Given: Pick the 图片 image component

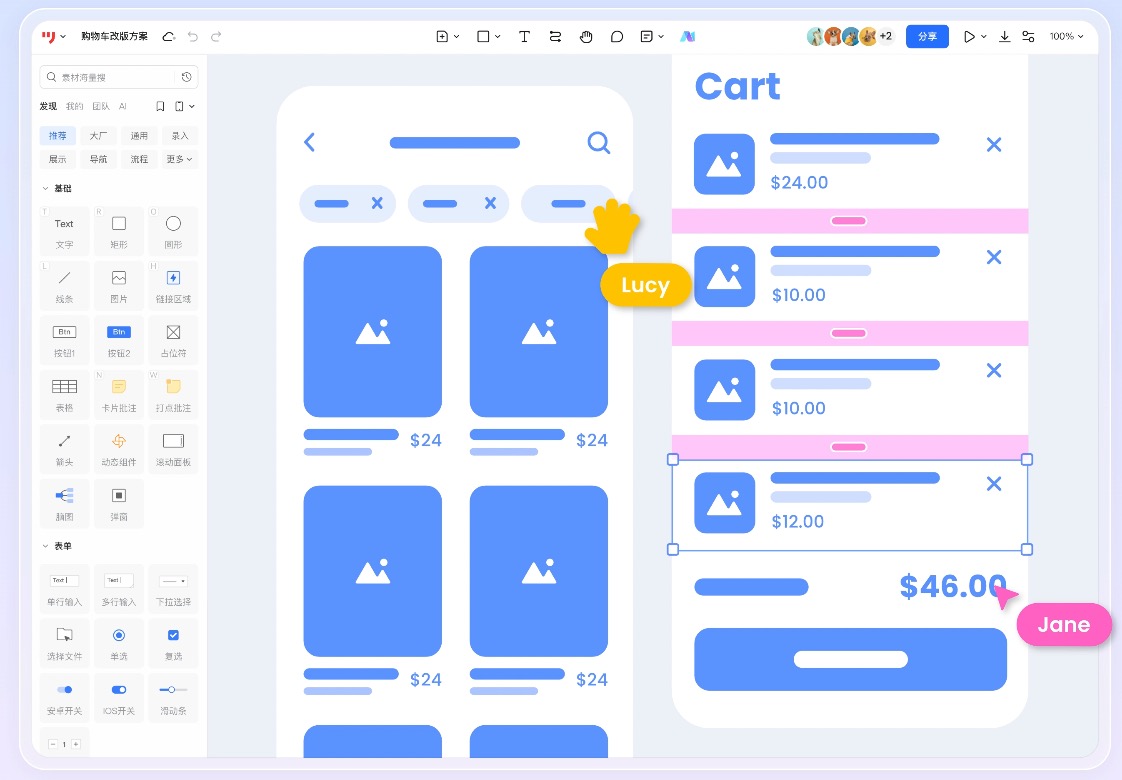Looking at the screenshot, I should 119,286.
